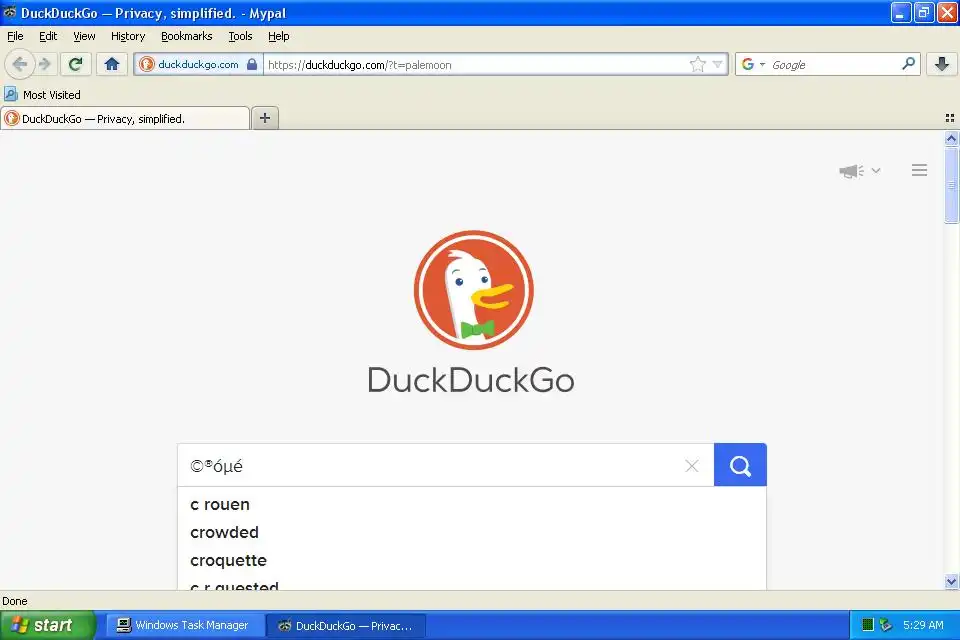
Task: Choose the 'croquette' suggestion
Action: point(471,560)
